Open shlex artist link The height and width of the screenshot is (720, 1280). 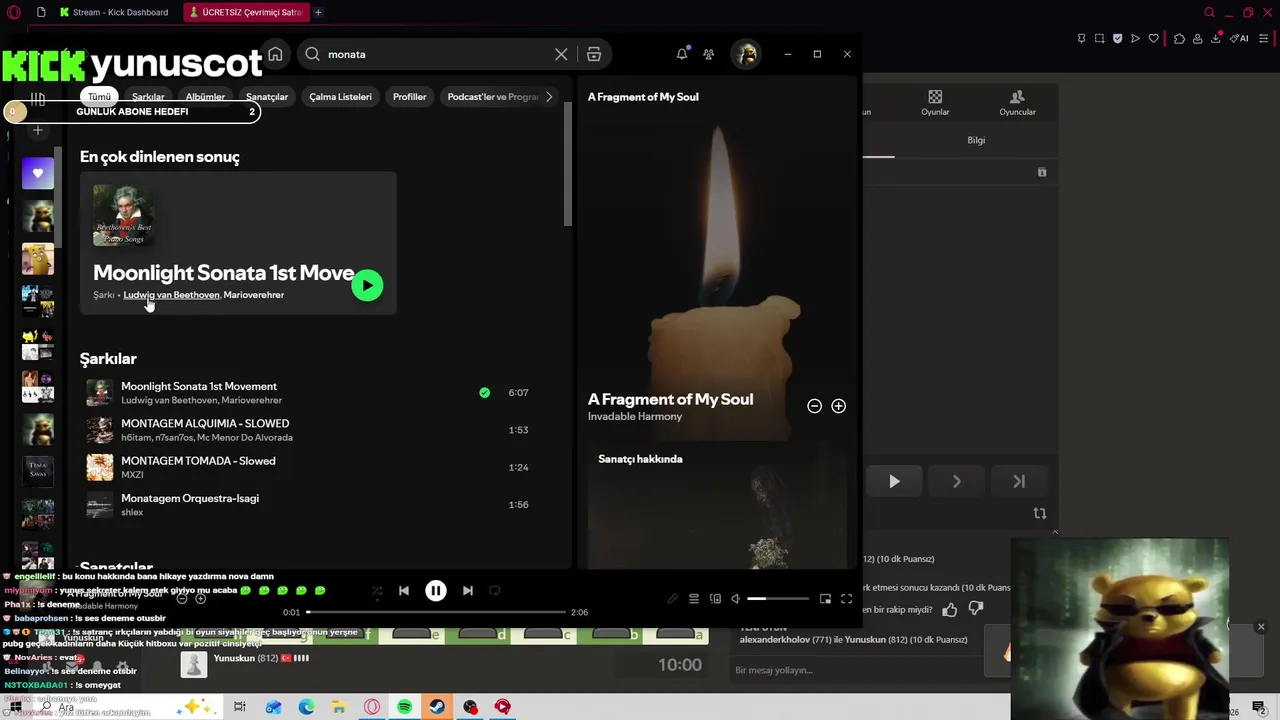point(132,512)
